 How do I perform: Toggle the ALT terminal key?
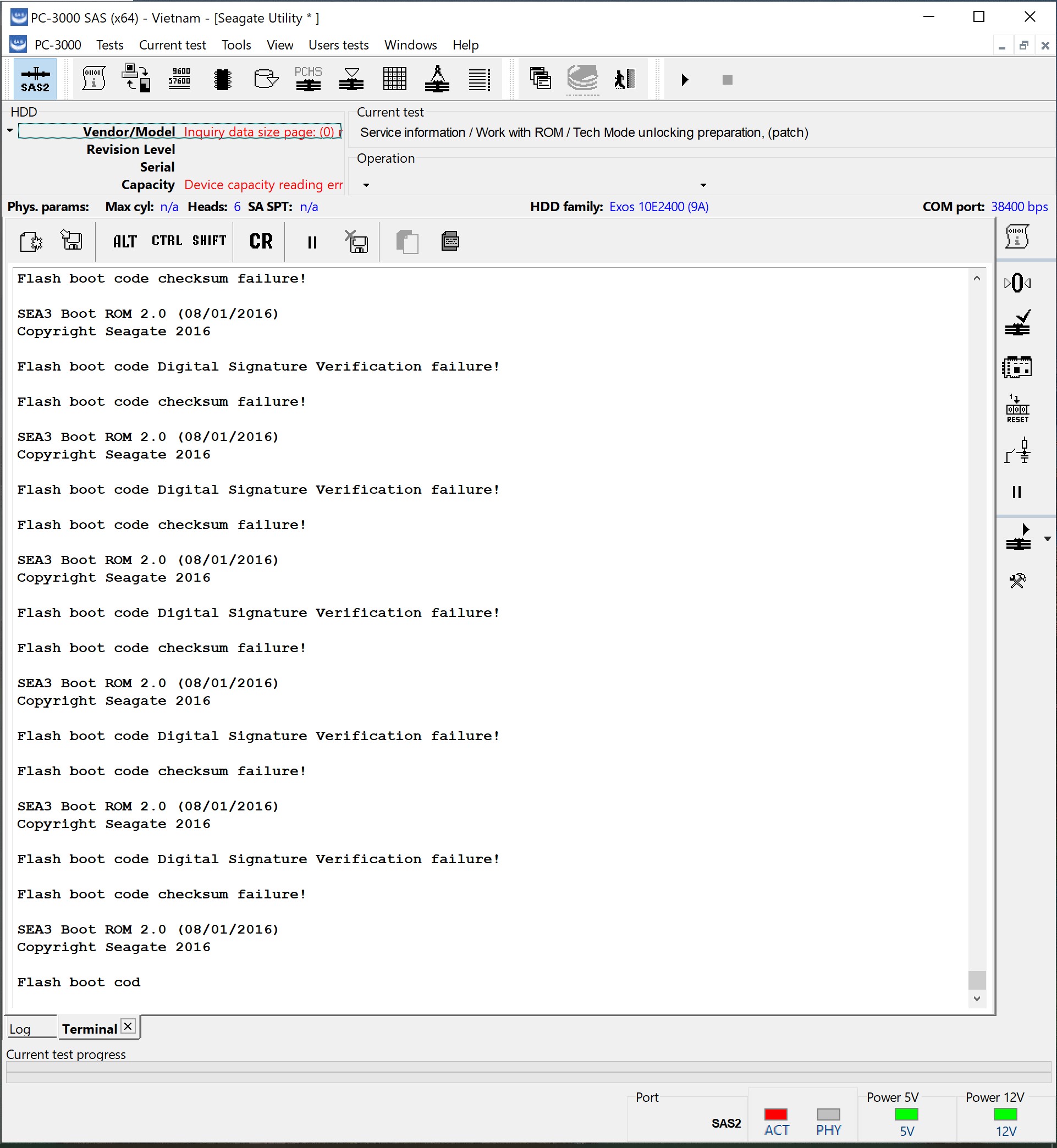pyautogui.click(x=125, y=241)
